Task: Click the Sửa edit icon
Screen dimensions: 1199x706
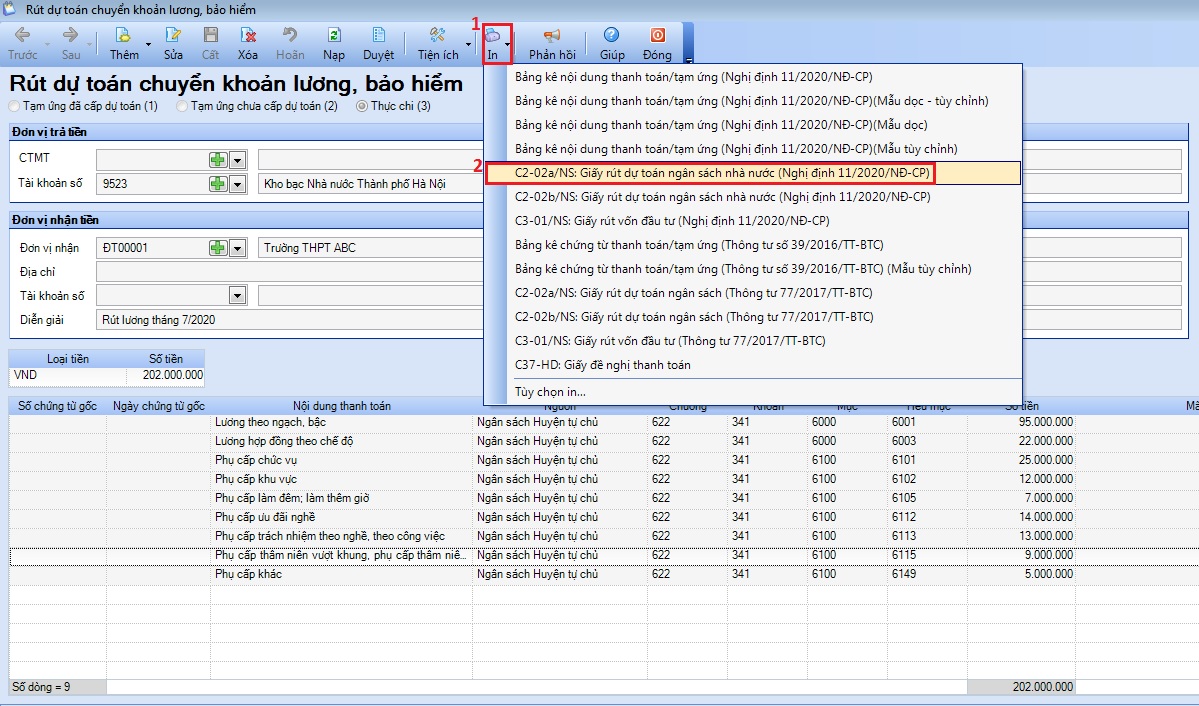Action: [173, 34]
